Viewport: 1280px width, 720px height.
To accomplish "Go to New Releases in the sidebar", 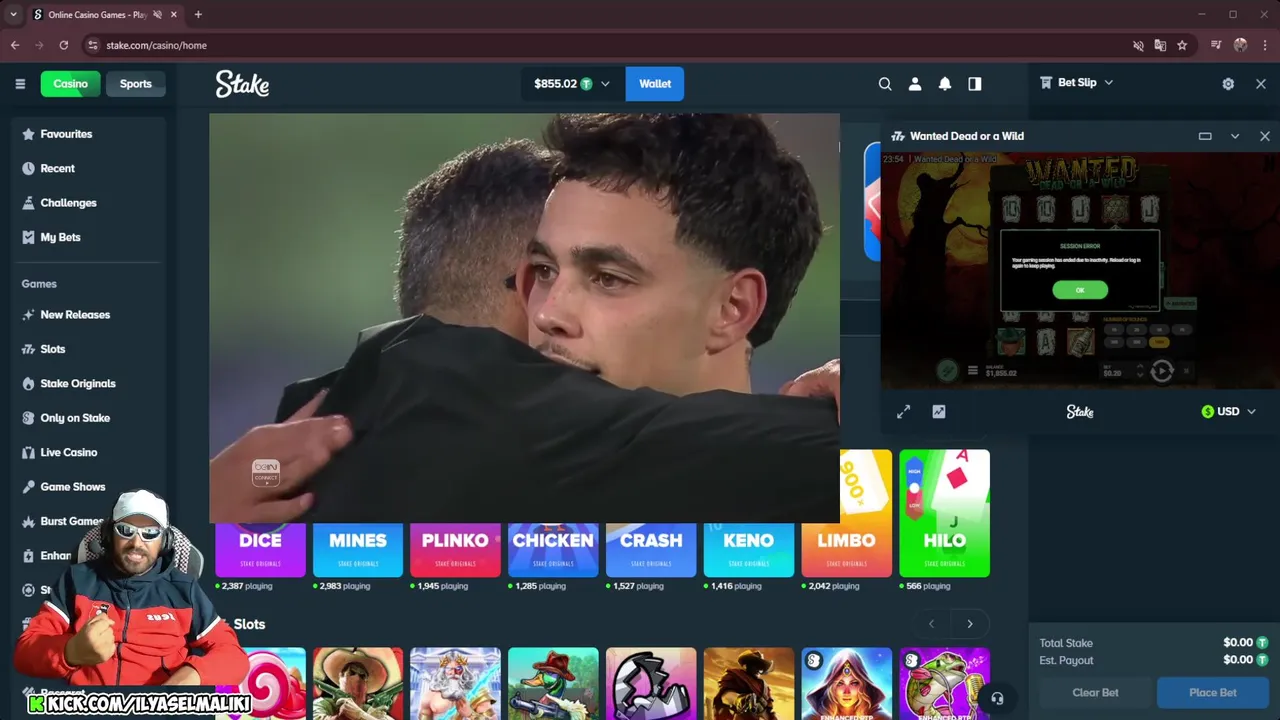I will click(x=75, y=315).
